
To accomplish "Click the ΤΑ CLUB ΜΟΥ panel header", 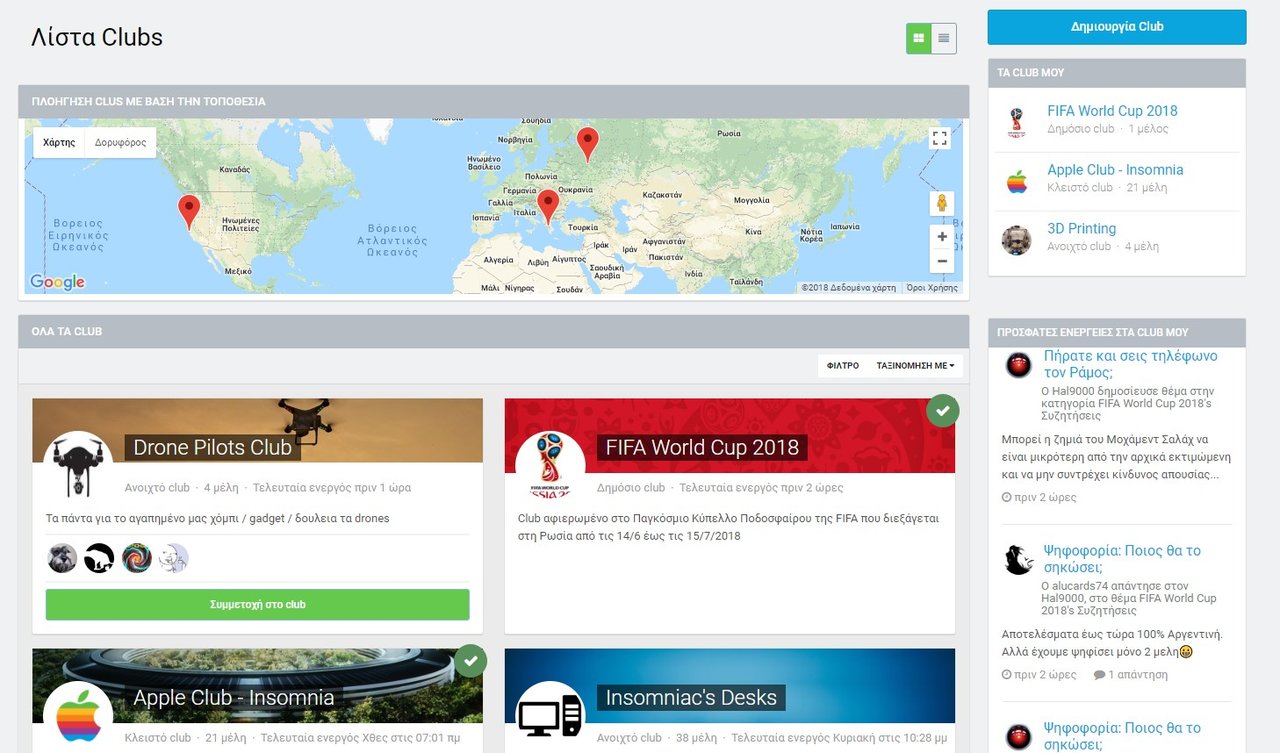I will click(1117, 73).
